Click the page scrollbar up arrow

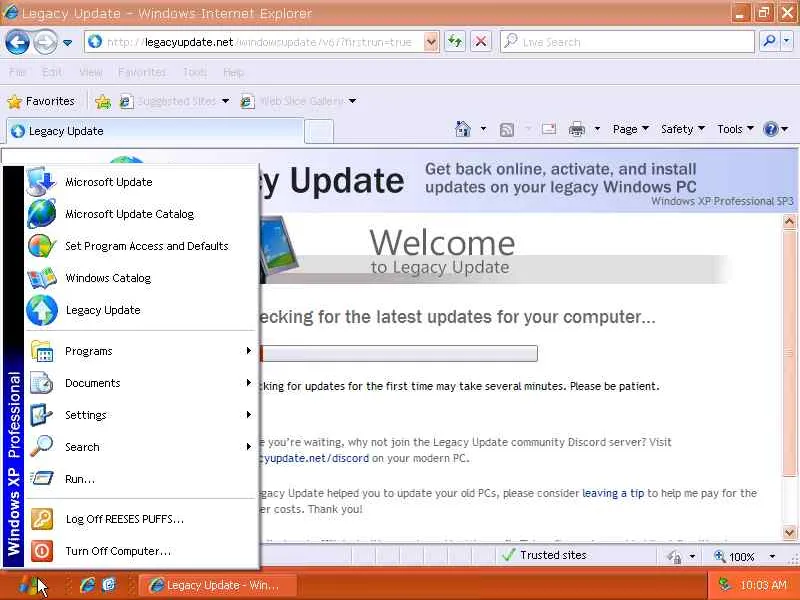click(789, 221)
